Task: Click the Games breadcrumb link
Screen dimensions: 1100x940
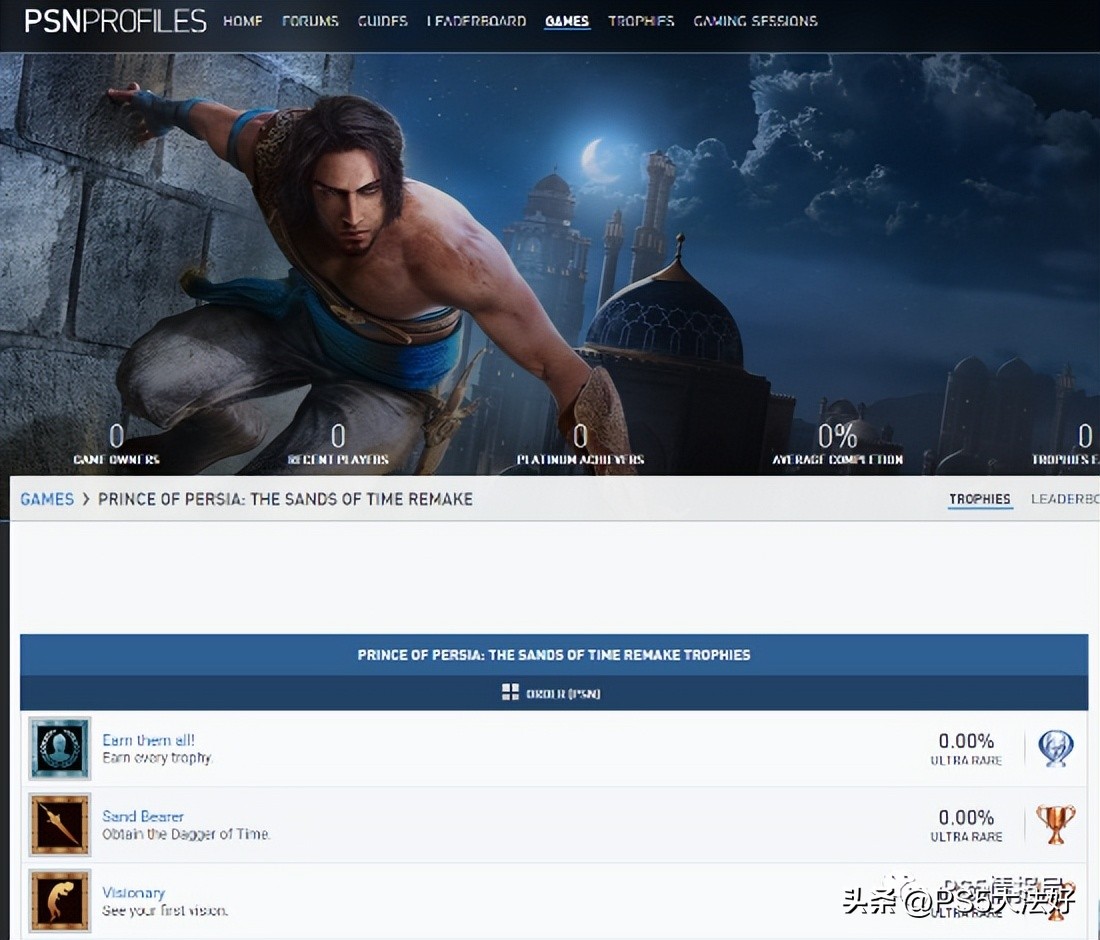Action: coord(47,499)
